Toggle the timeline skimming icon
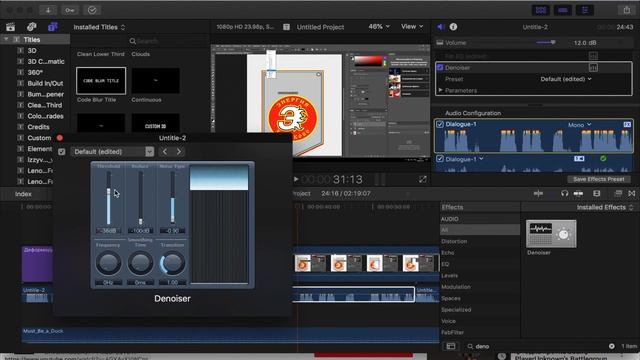The height and width of the screenshot is (360, 640). click(x=538, y=193)
